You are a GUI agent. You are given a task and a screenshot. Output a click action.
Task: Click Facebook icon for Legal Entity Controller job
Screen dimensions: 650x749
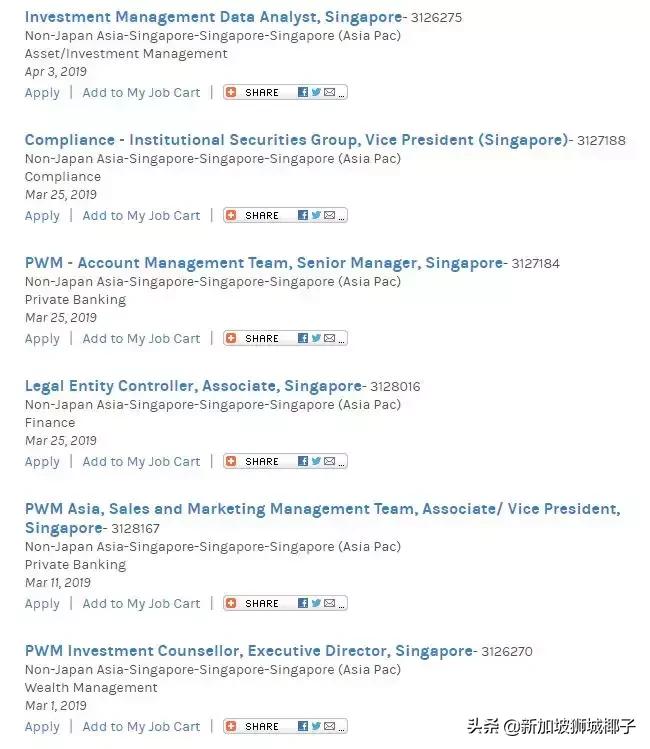tap(303, 461)
